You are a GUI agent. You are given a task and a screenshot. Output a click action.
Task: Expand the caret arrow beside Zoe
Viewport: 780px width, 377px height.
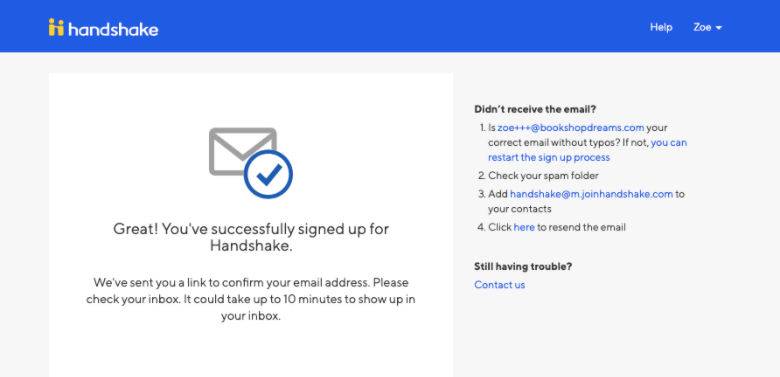[718, 28]
